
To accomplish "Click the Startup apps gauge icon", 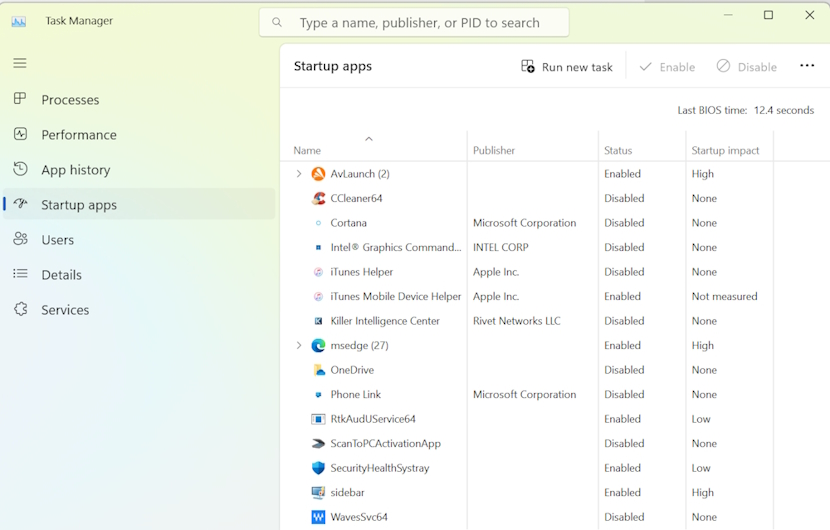I will point(20,204).
